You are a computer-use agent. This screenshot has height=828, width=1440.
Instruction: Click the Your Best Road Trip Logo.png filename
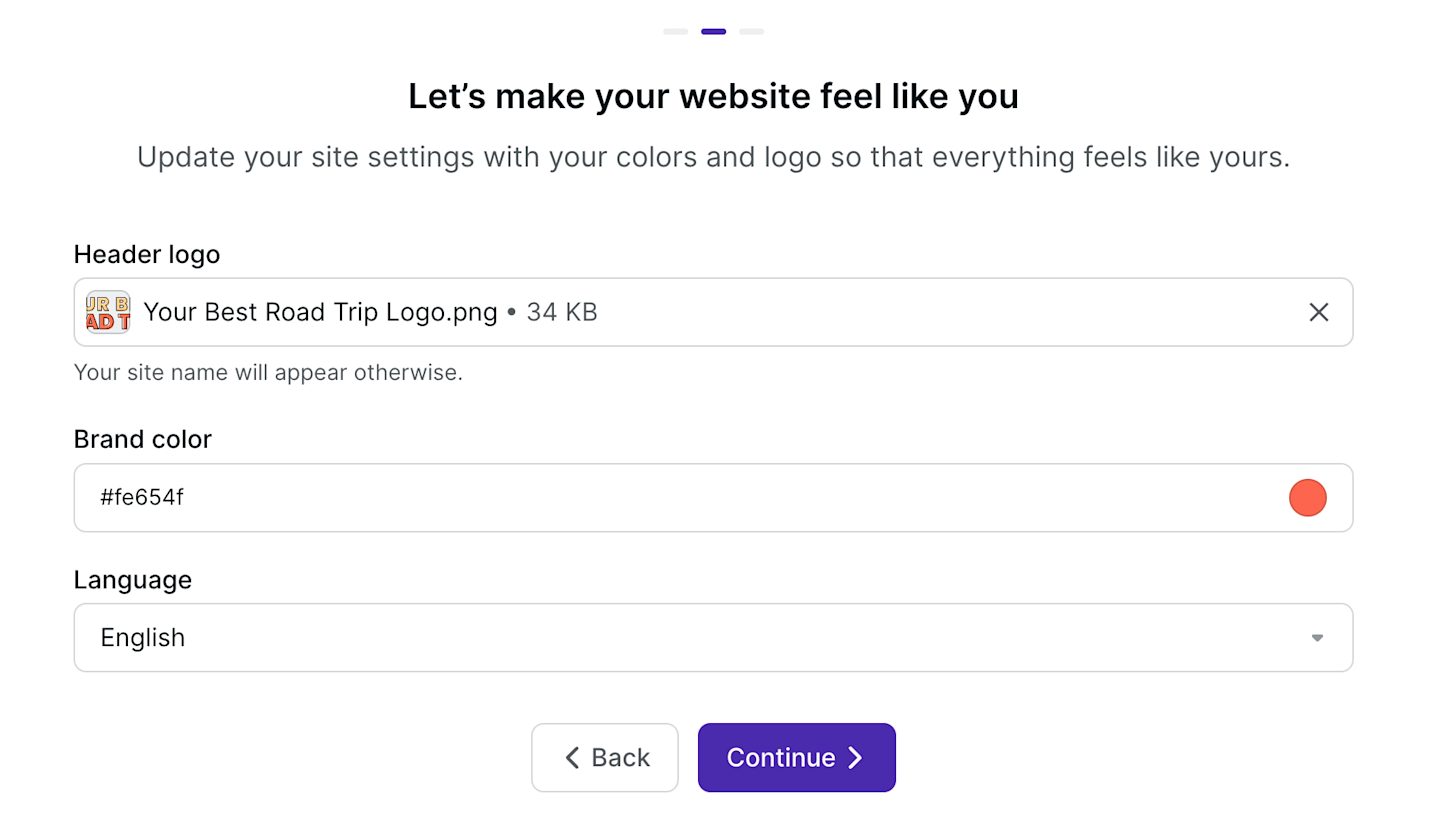tap(320, 312)
